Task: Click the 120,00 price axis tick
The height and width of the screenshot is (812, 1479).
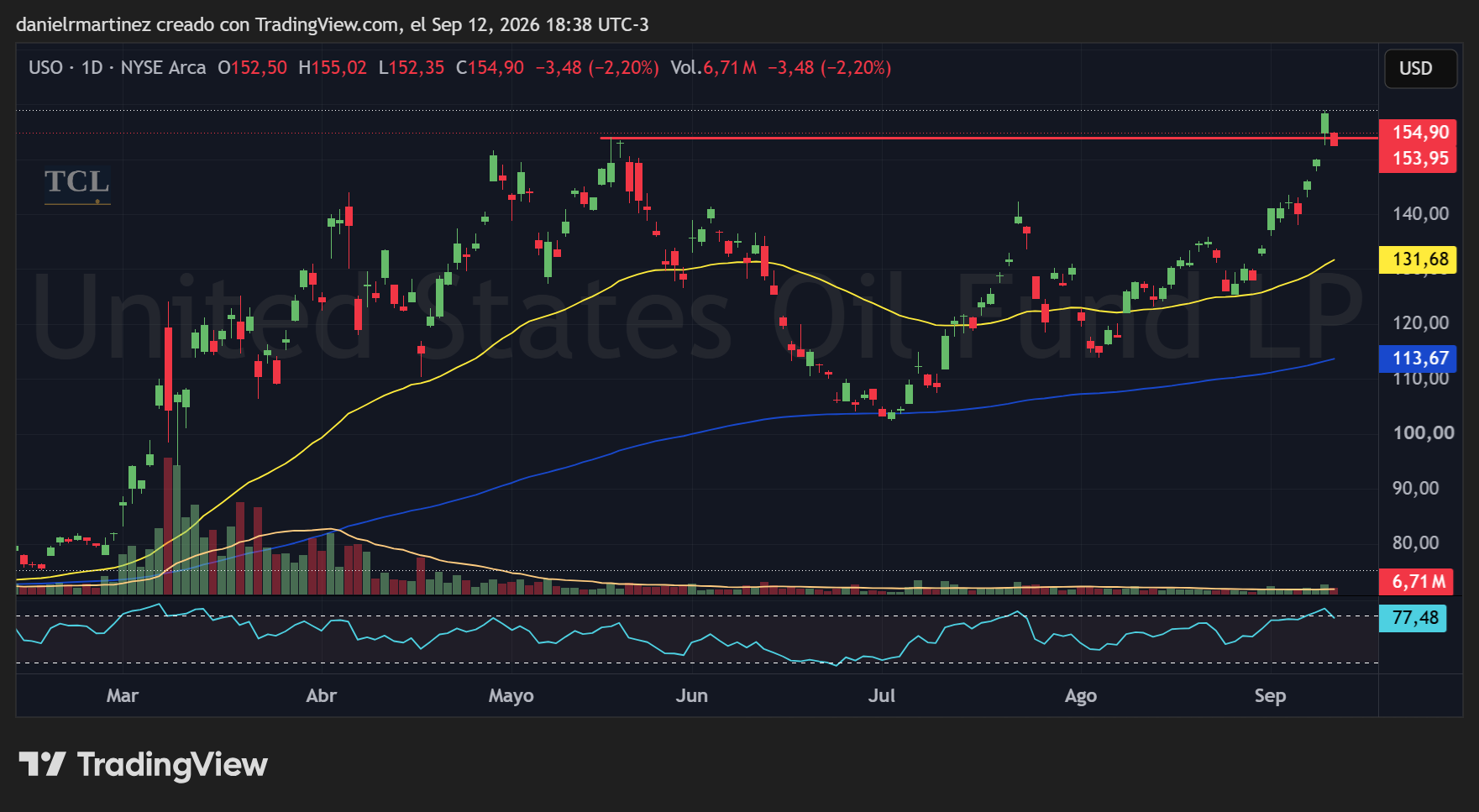Action: (x=1421, y=323)
